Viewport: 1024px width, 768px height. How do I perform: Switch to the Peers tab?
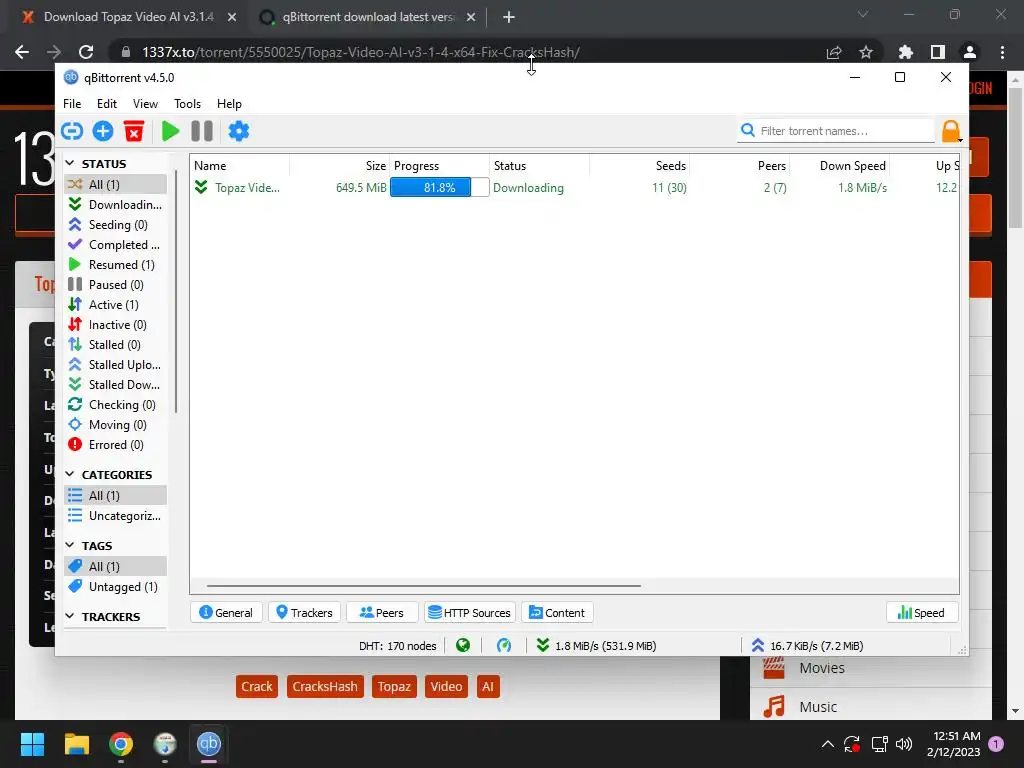(382, 613)
